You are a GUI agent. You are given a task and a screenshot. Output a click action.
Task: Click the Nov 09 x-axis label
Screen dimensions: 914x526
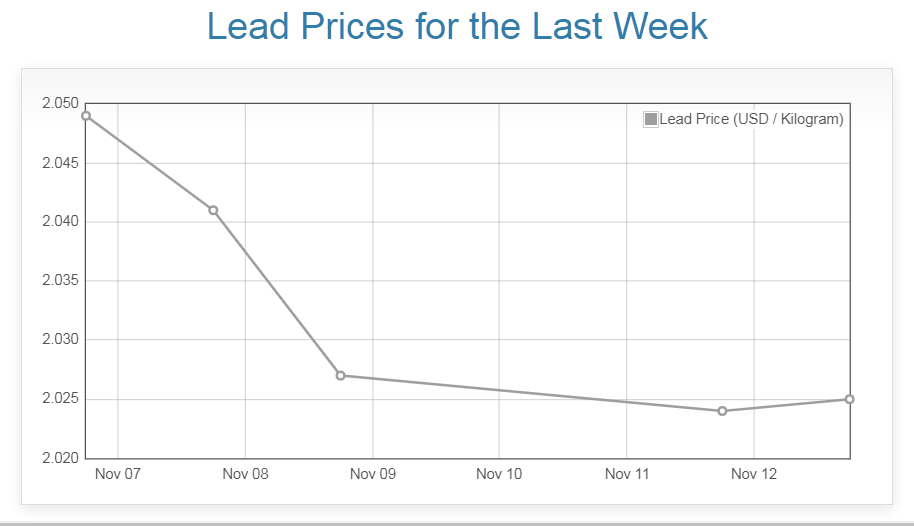373,474
